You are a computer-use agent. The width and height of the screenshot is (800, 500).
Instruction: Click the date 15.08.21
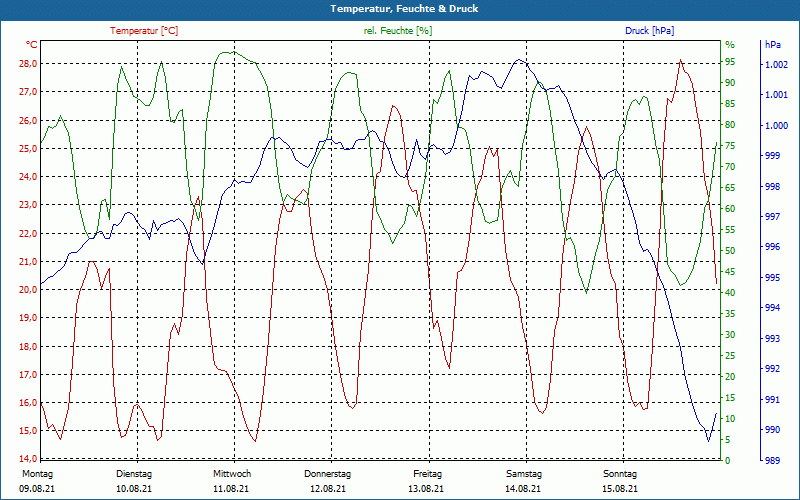(620, 489)
